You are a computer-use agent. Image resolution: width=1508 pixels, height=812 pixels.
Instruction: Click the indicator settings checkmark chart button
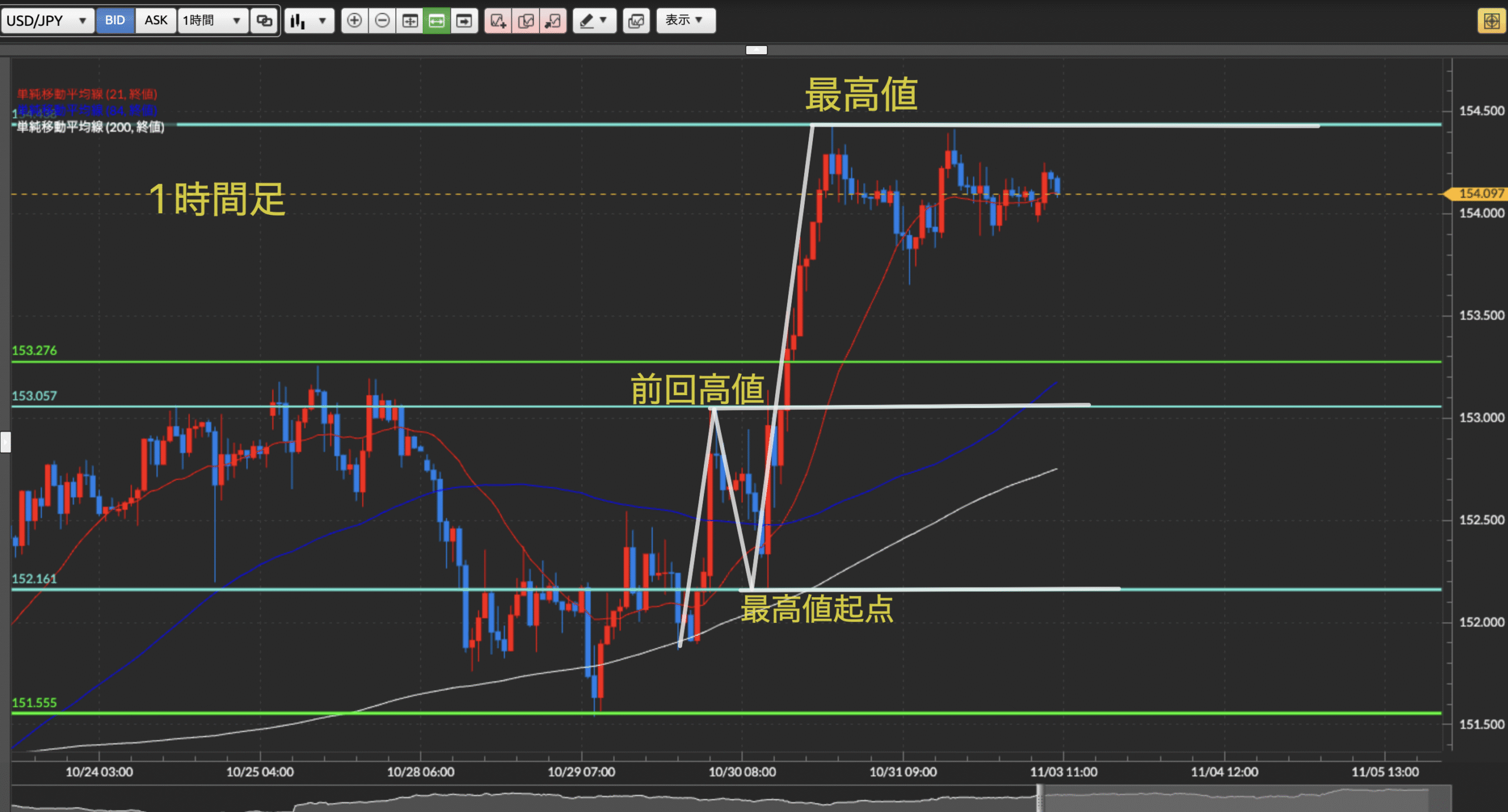525,21
